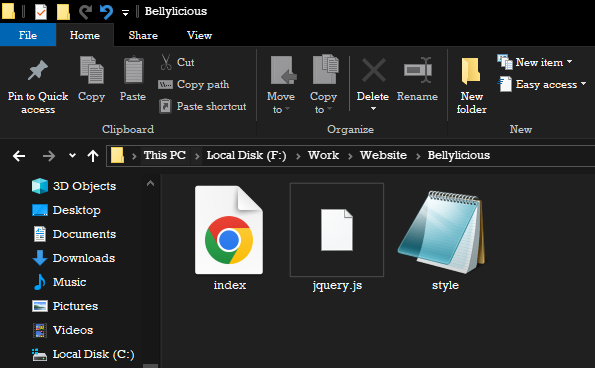Viewport: 595px width, 368px height.
Task: Expand breadcrumb chevron after Work
Action: tap(350, 156)
